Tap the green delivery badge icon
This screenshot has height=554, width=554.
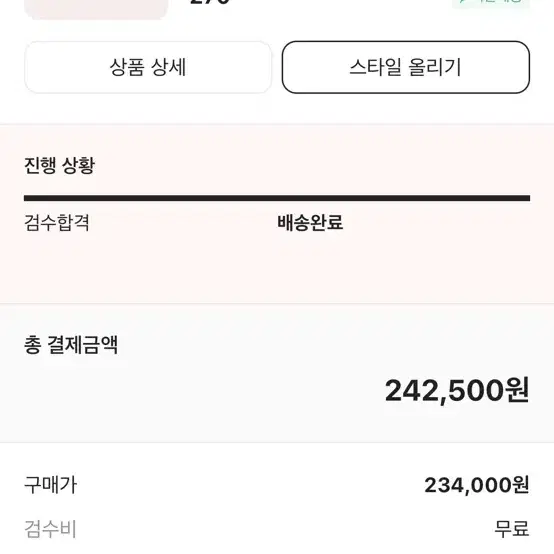tap(491, 4)
